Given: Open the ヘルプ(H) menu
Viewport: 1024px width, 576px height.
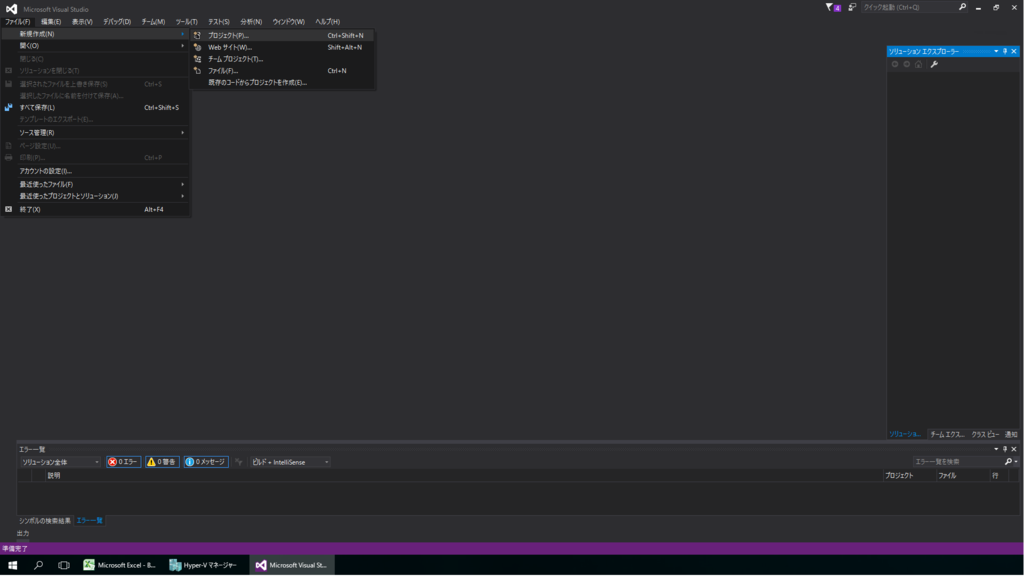Looking at the screenshot, I should tap(327, 22).
